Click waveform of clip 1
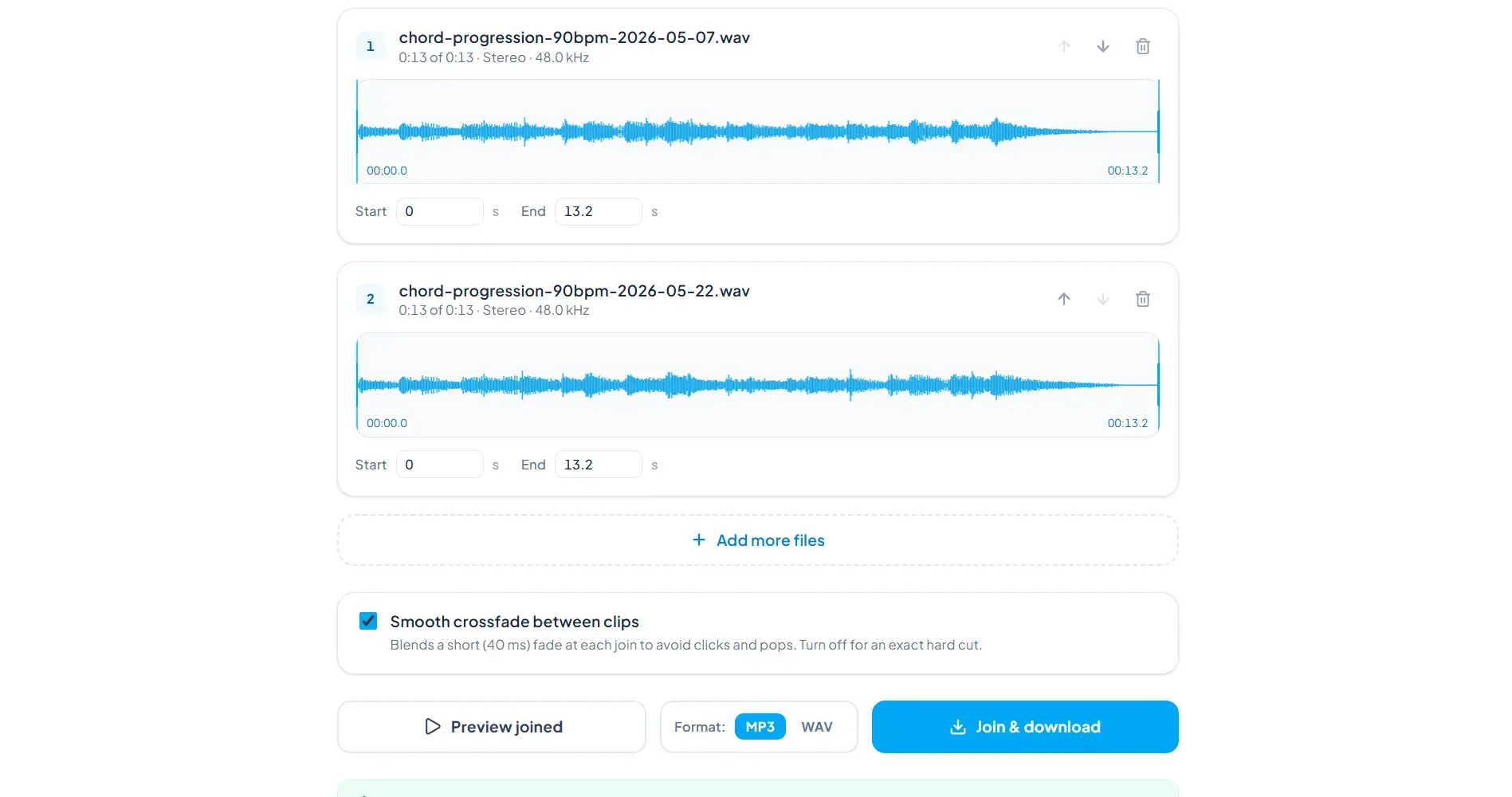1512x797 pixels. pyautogui.click(x=758, y=132)
